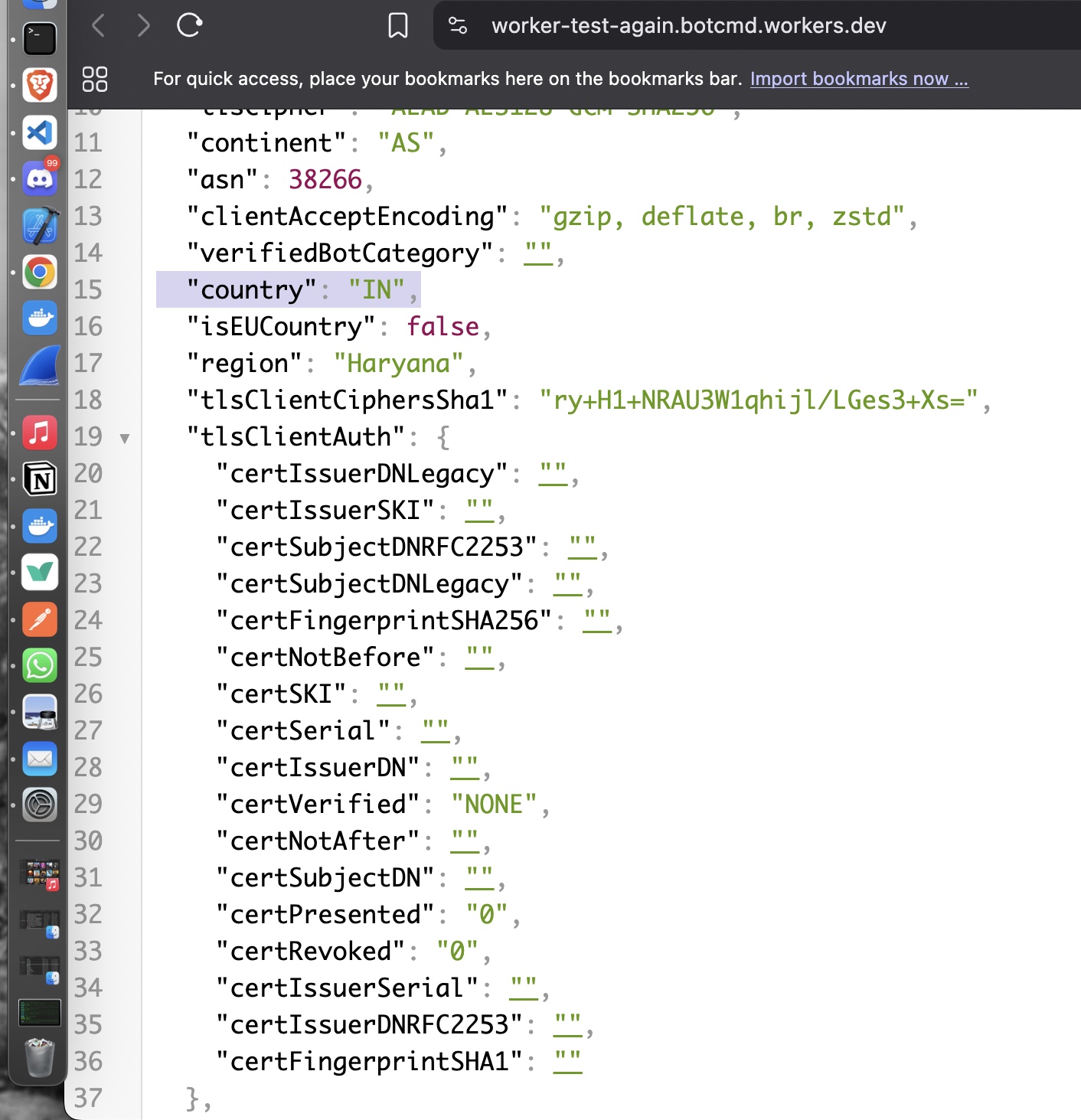Click the "certNotBefore" key
The width and height of the screenshot is (1081, 1120).
coord(325,658)
